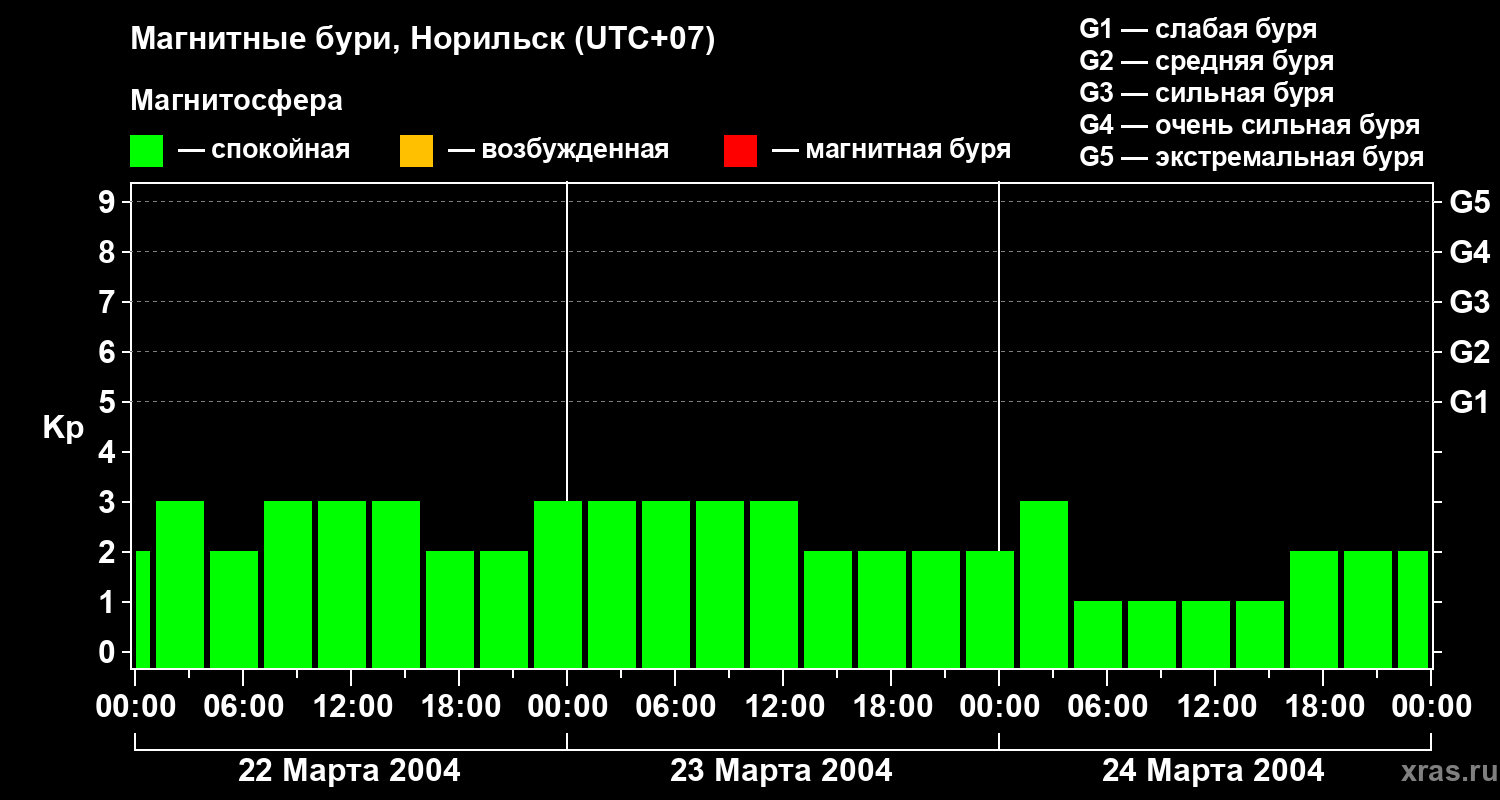Click the Kp 3 bar at 06:00 on 23 Марта

pyautogui.click(x=666, y=584)
